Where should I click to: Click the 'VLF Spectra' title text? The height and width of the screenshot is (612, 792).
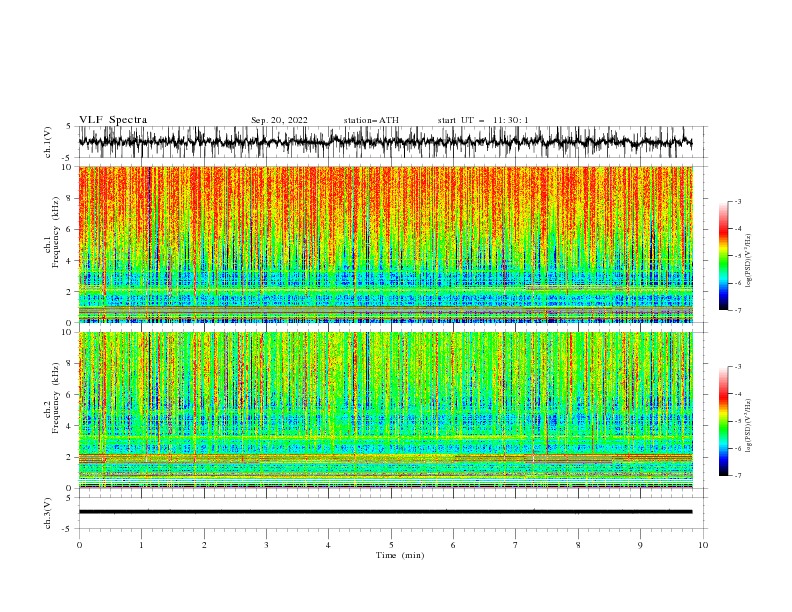(113, 120)
